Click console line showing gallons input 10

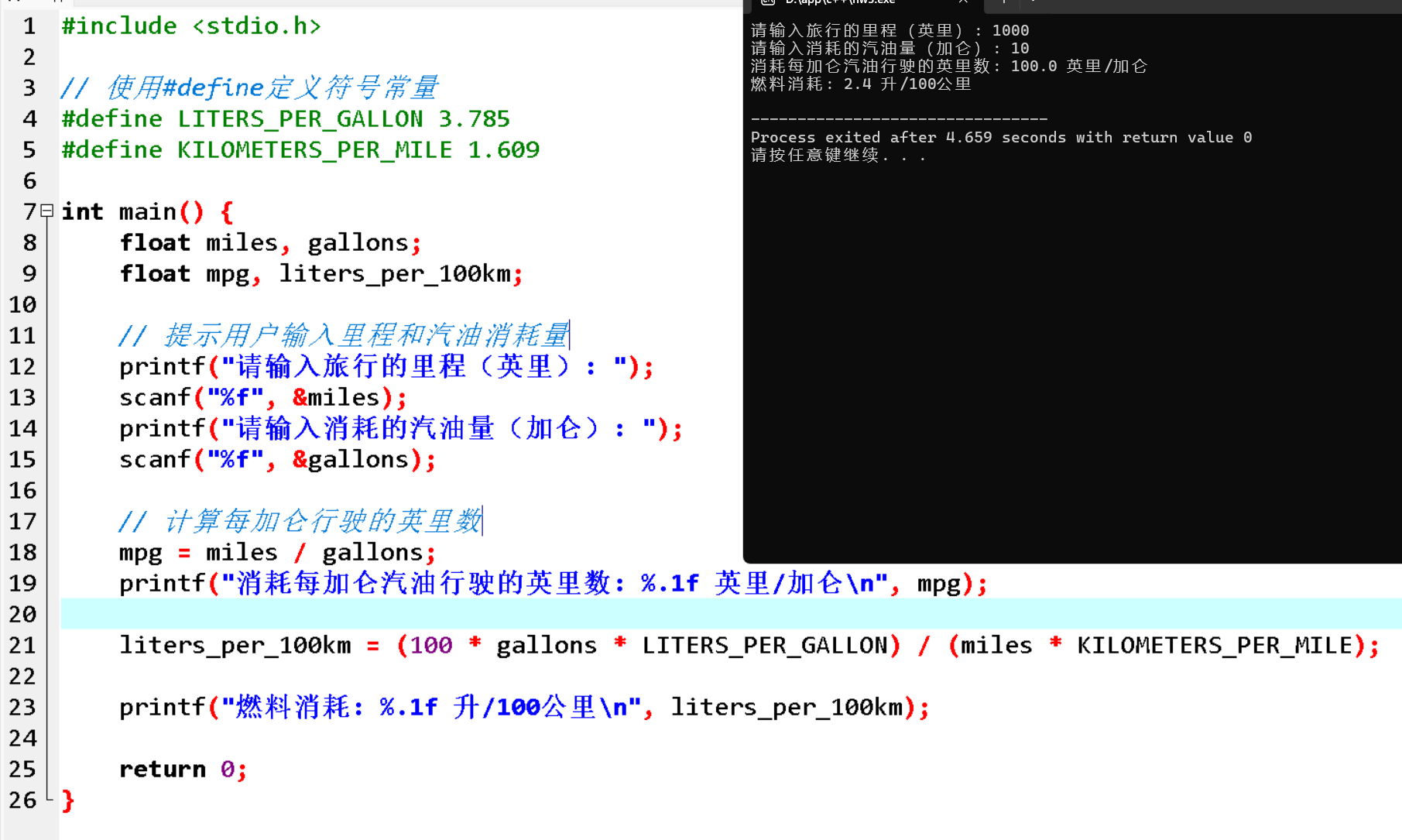click(x=890, y=48)
